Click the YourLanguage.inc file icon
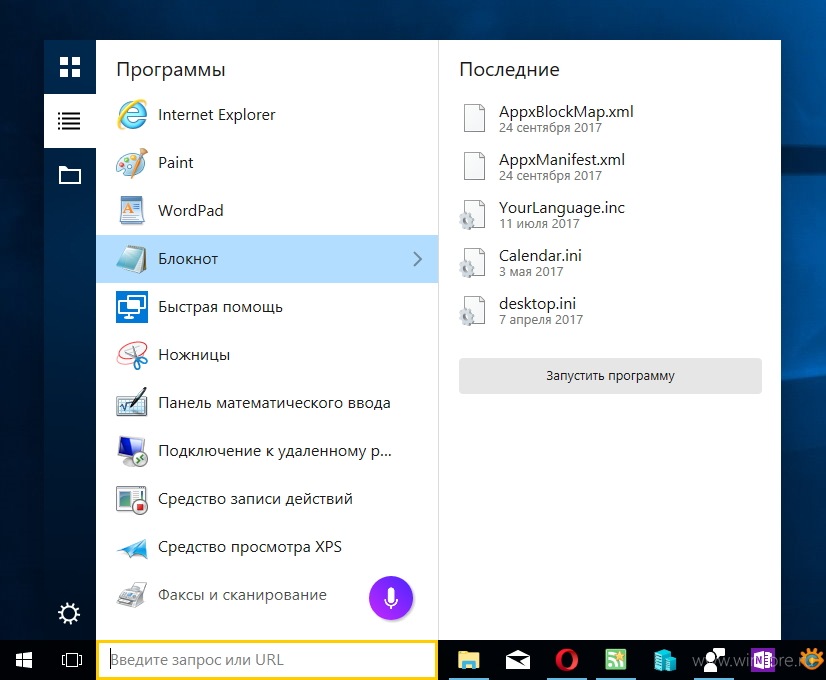The height and width of the screenshot is (680, 826). coord(472,214)
